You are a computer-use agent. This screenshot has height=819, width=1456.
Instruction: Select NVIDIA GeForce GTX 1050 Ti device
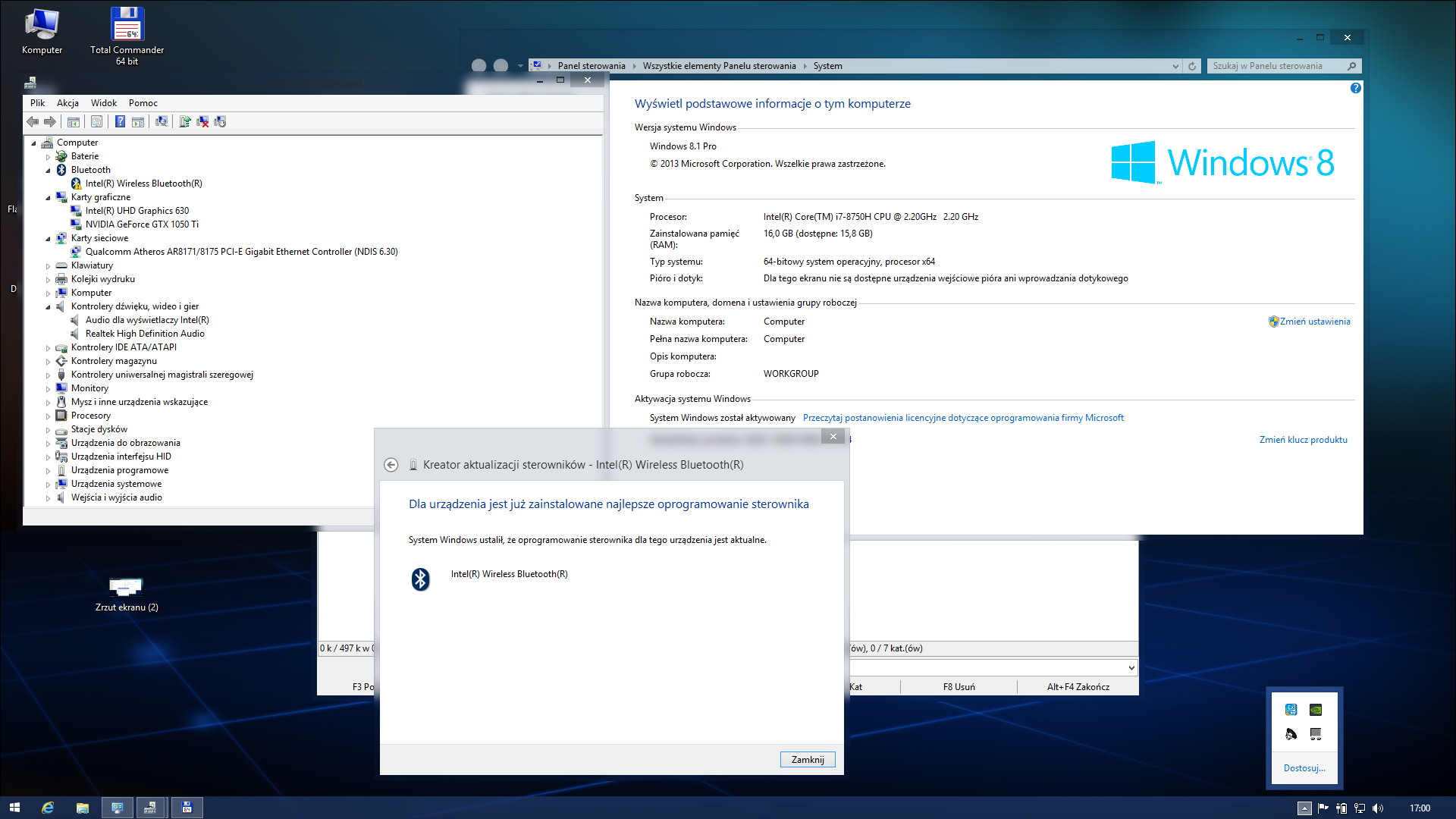[142, 224]
